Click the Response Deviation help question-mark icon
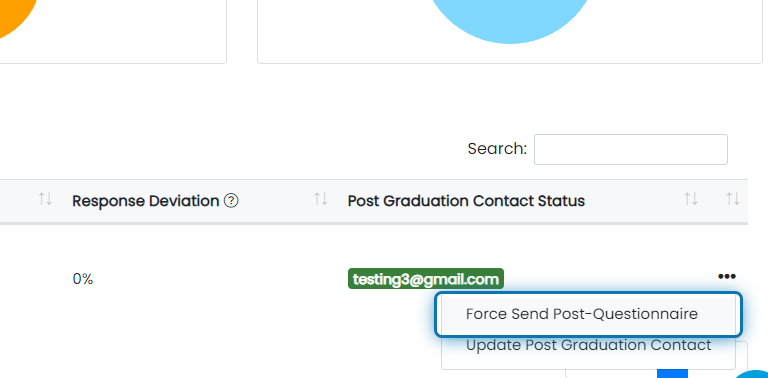The image size is (768, 378). point(231,201)
